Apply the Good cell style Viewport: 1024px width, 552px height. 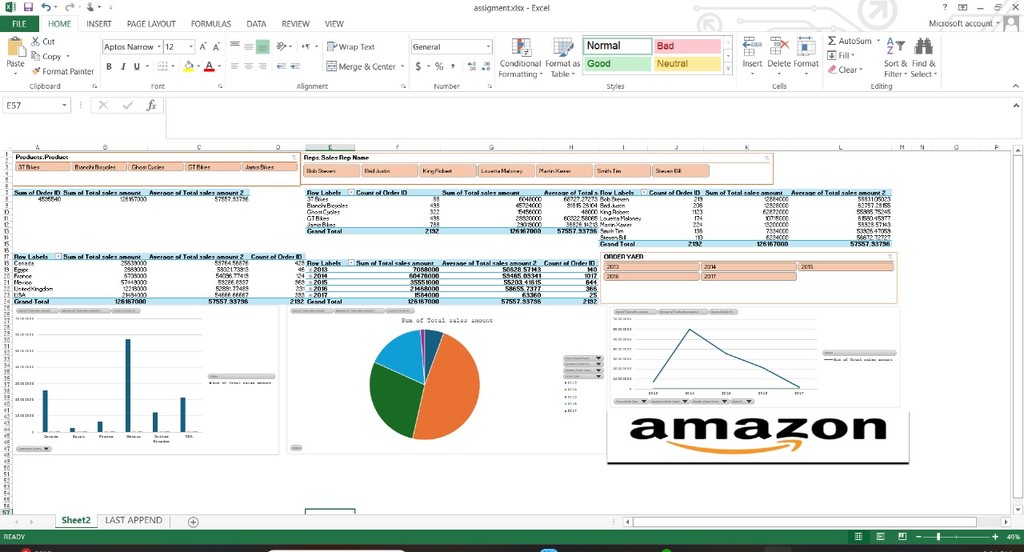point(617,63)
